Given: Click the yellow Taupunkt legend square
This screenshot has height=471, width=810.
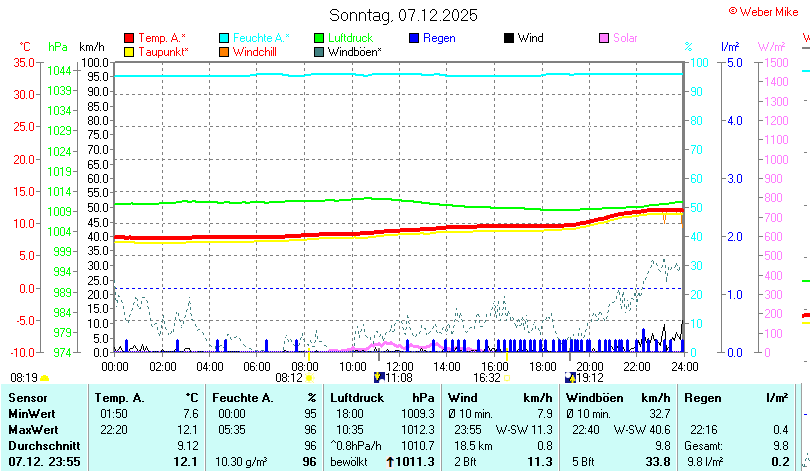Looking at the screenshot, I should click(x=129, y=51).
